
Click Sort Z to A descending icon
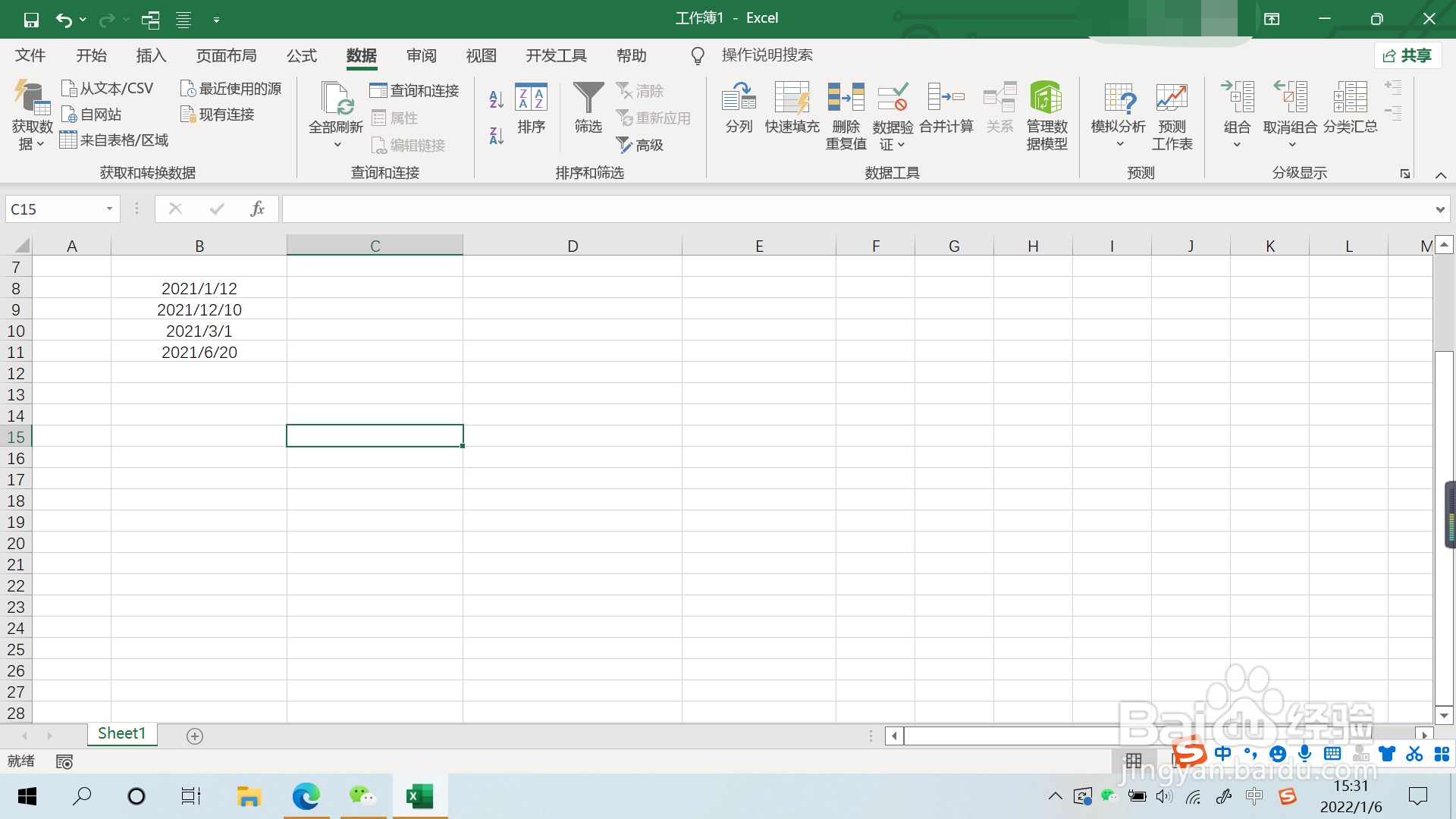click(496, 136)
